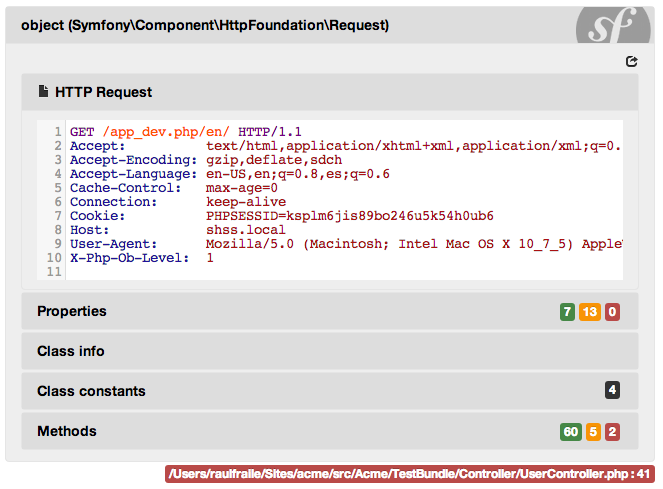Click the red 0 badge in Properties
This screenshot has width=663, height=489.
pyautogui.click(x=612, y=312)
